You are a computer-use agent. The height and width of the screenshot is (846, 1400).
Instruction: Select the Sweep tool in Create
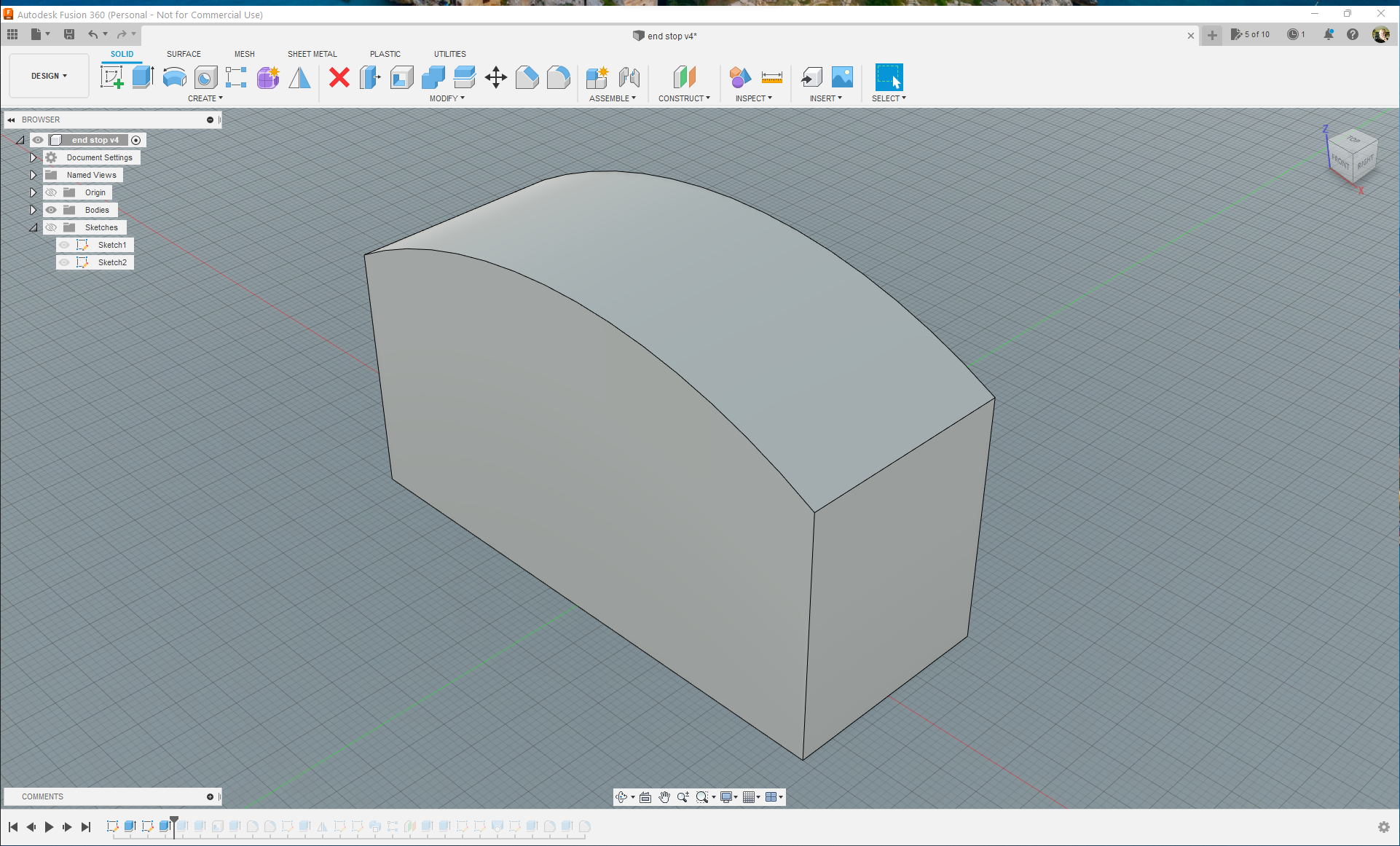[x=174, y=78]
